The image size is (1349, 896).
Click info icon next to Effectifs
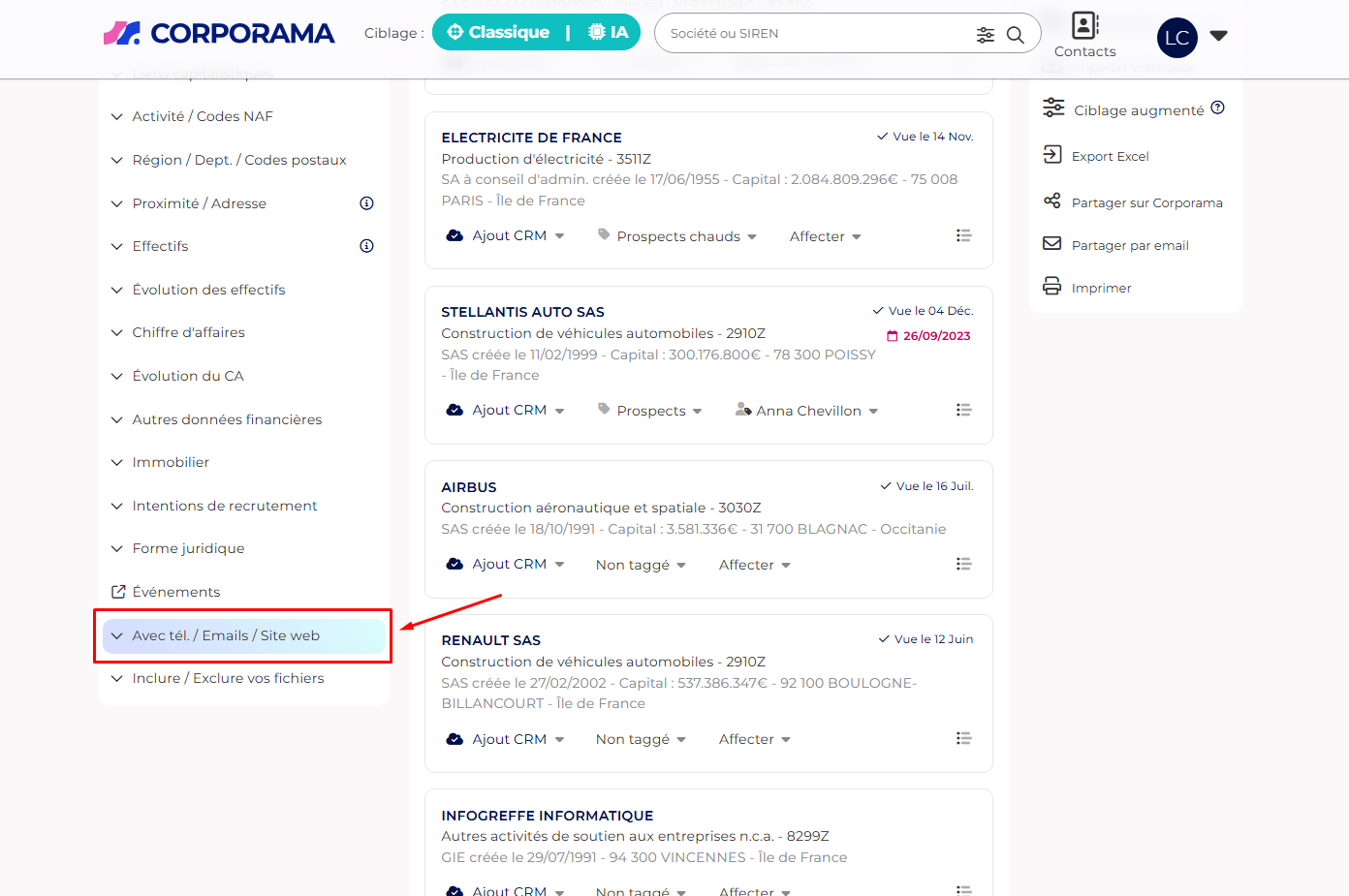click(x=366, y=246)
